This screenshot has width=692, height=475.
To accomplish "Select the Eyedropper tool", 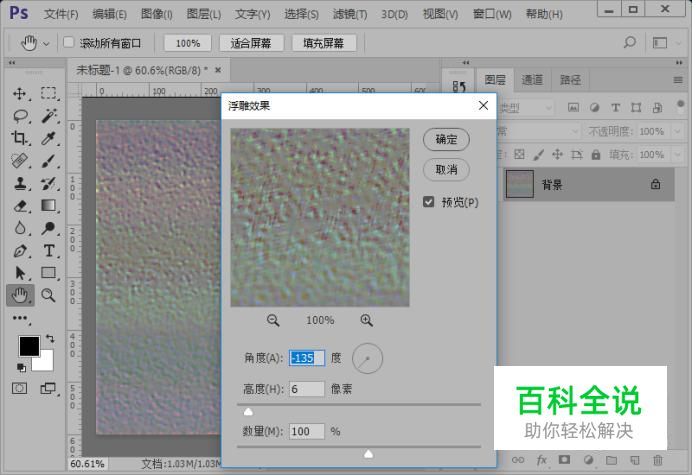I will (49, 138).
